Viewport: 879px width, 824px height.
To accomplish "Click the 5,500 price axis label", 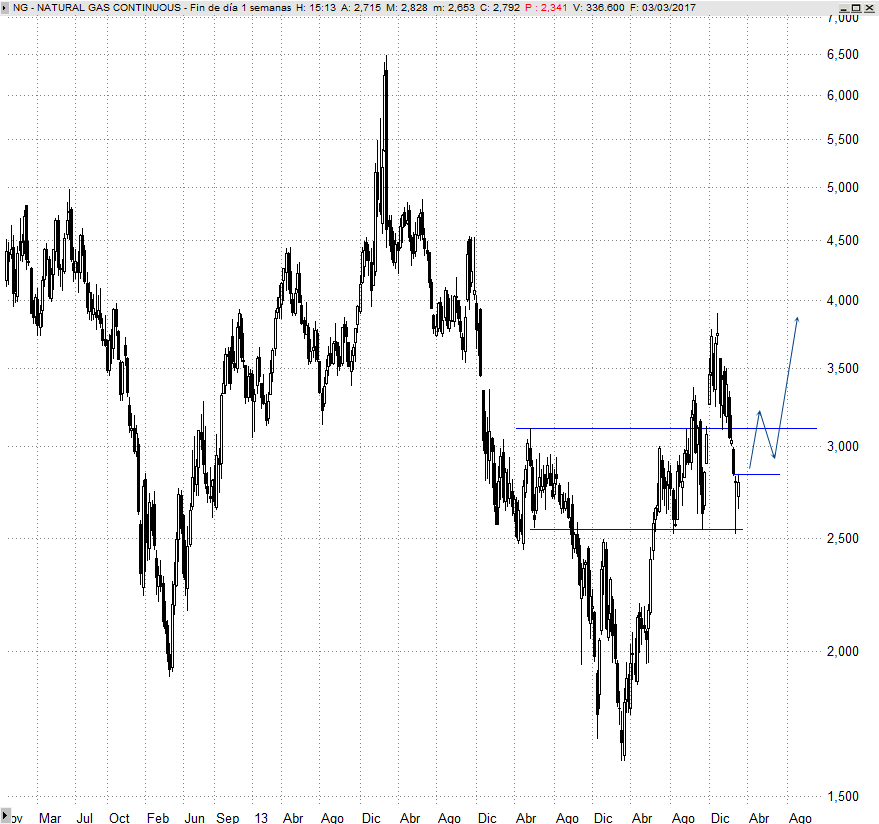I will pos(843,140).
